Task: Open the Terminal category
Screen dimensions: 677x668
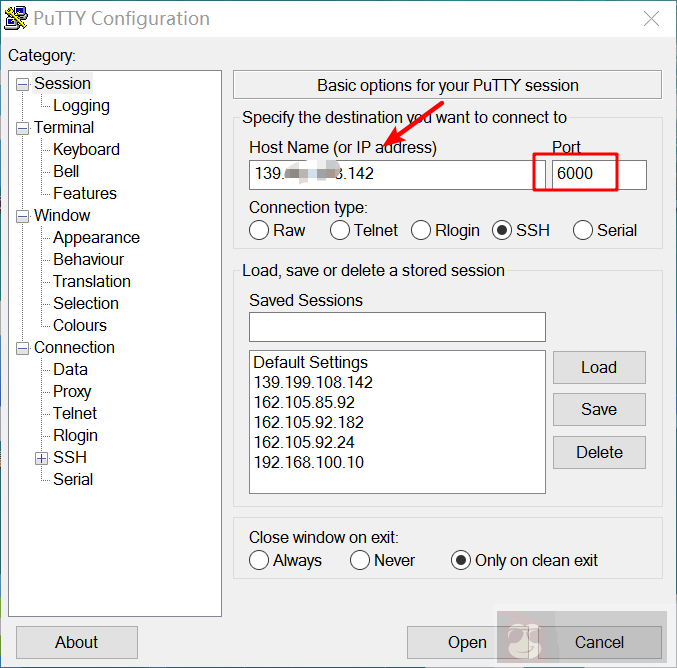Action: tap(63, 127)
